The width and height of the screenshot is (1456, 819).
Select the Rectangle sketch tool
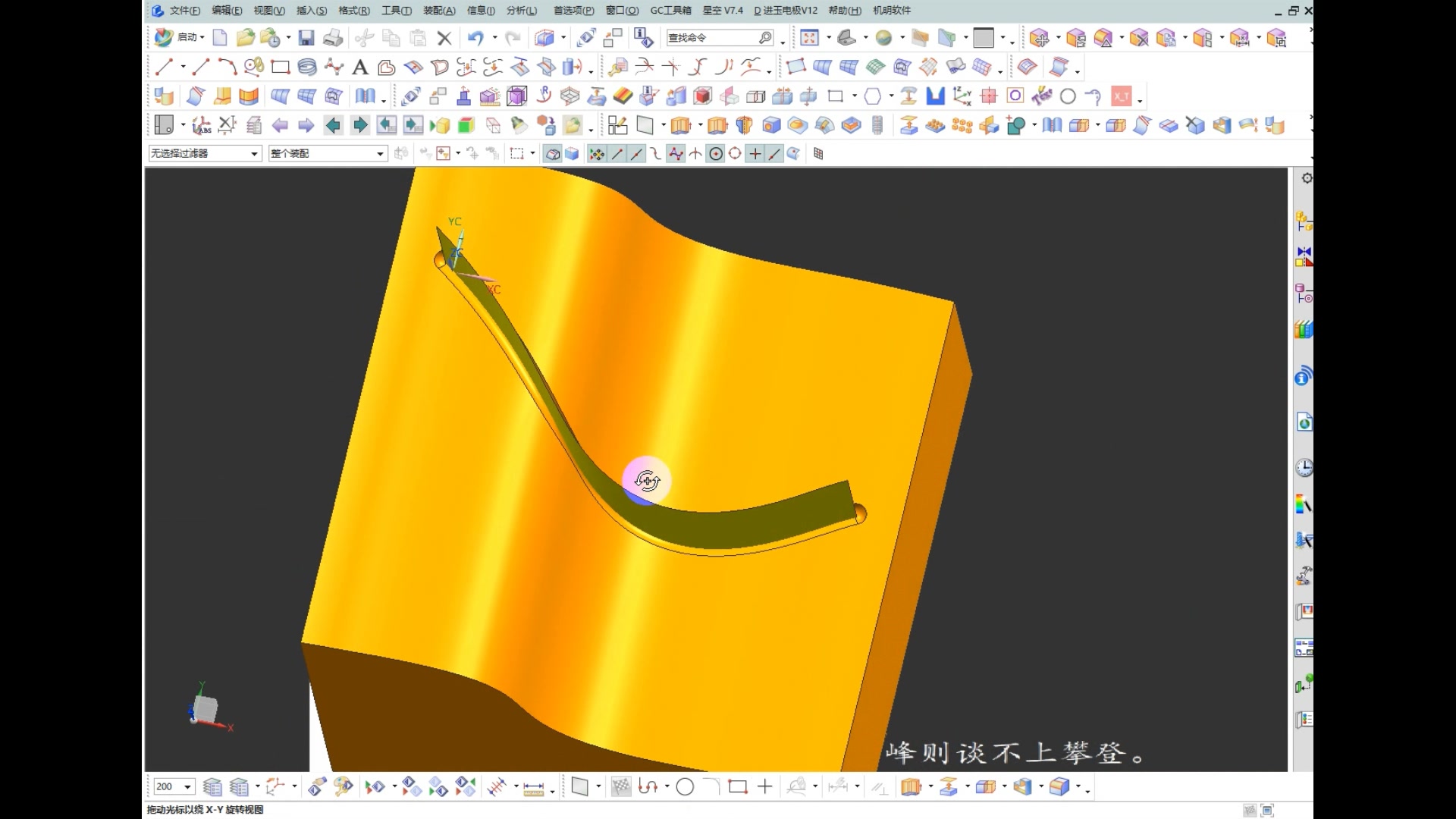pyautogui.click(x=281, y=67)
